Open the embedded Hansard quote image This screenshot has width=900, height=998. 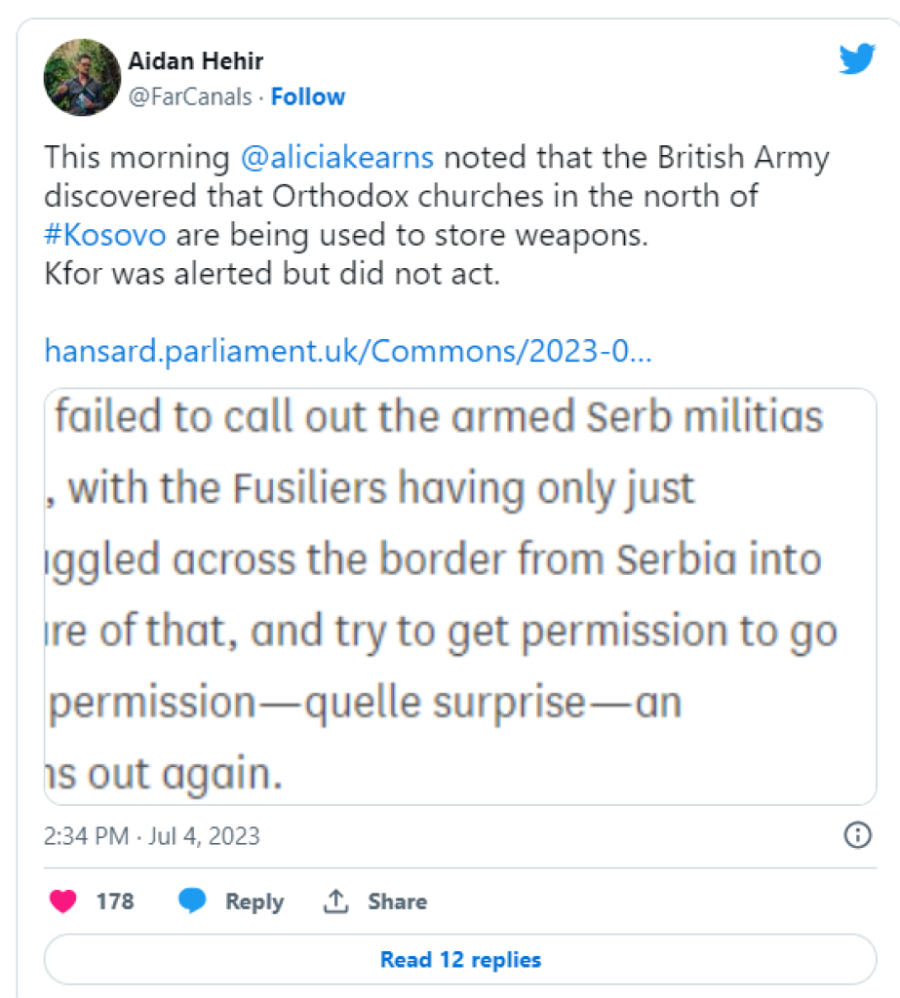pos(459,596)
